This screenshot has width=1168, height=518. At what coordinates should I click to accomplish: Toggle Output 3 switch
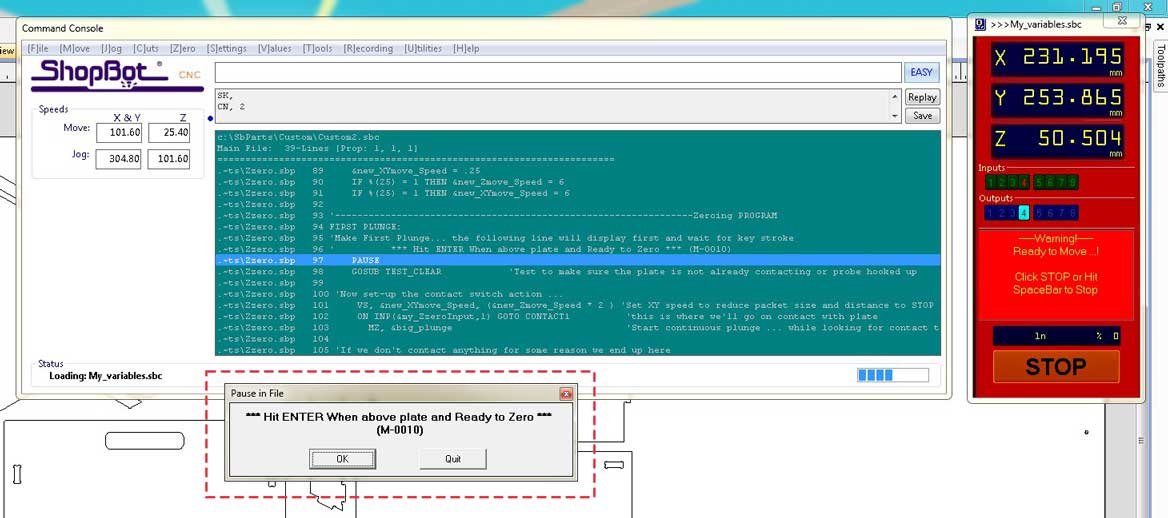(1013, 212)
